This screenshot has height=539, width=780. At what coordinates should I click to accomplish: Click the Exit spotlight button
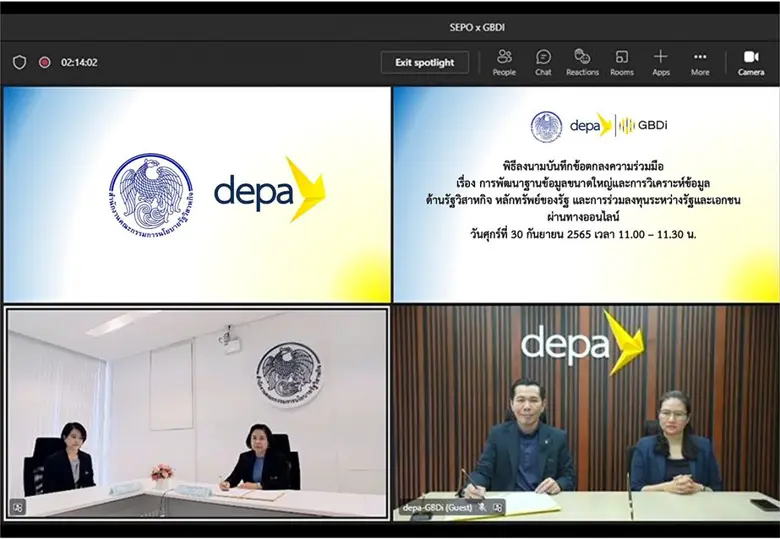[424, 63]
